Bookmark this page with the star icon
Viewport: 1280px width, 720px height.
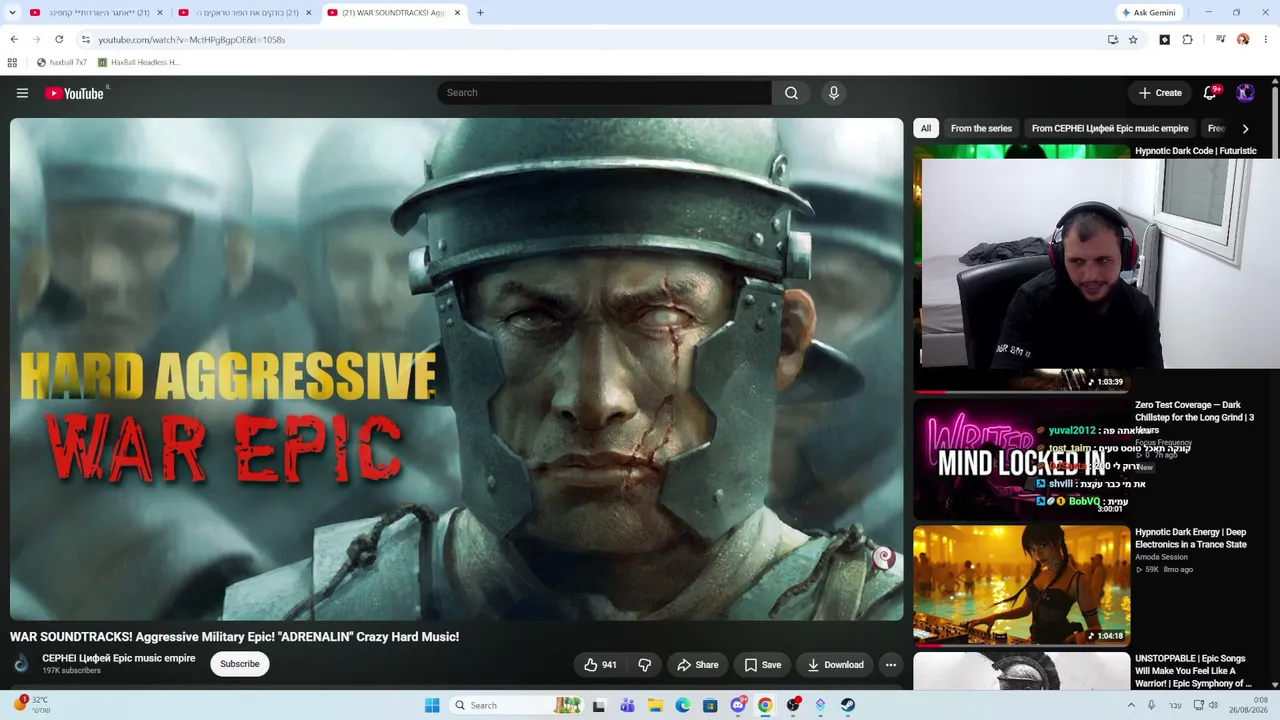[x=1133, y=40]
